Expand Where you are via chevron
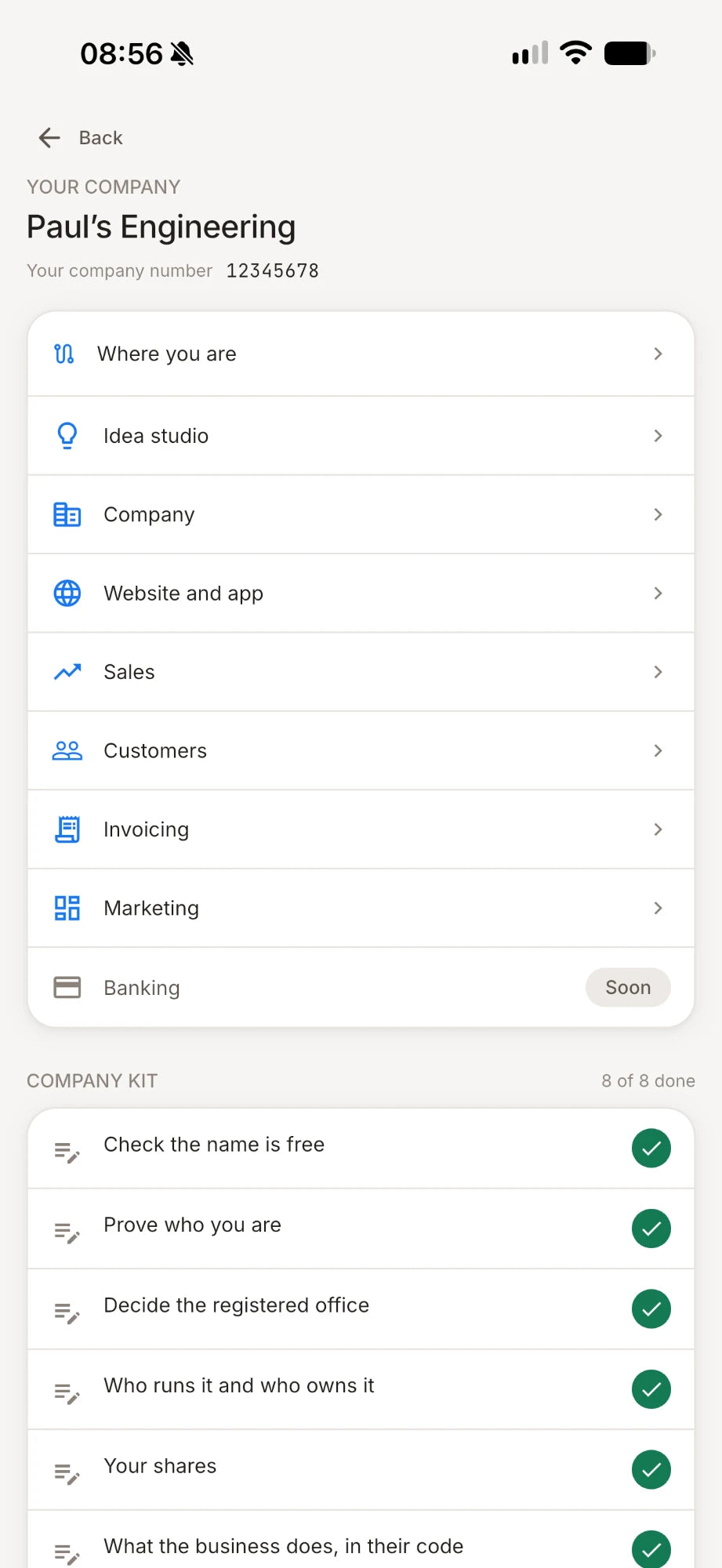 [x=659, y=354]
